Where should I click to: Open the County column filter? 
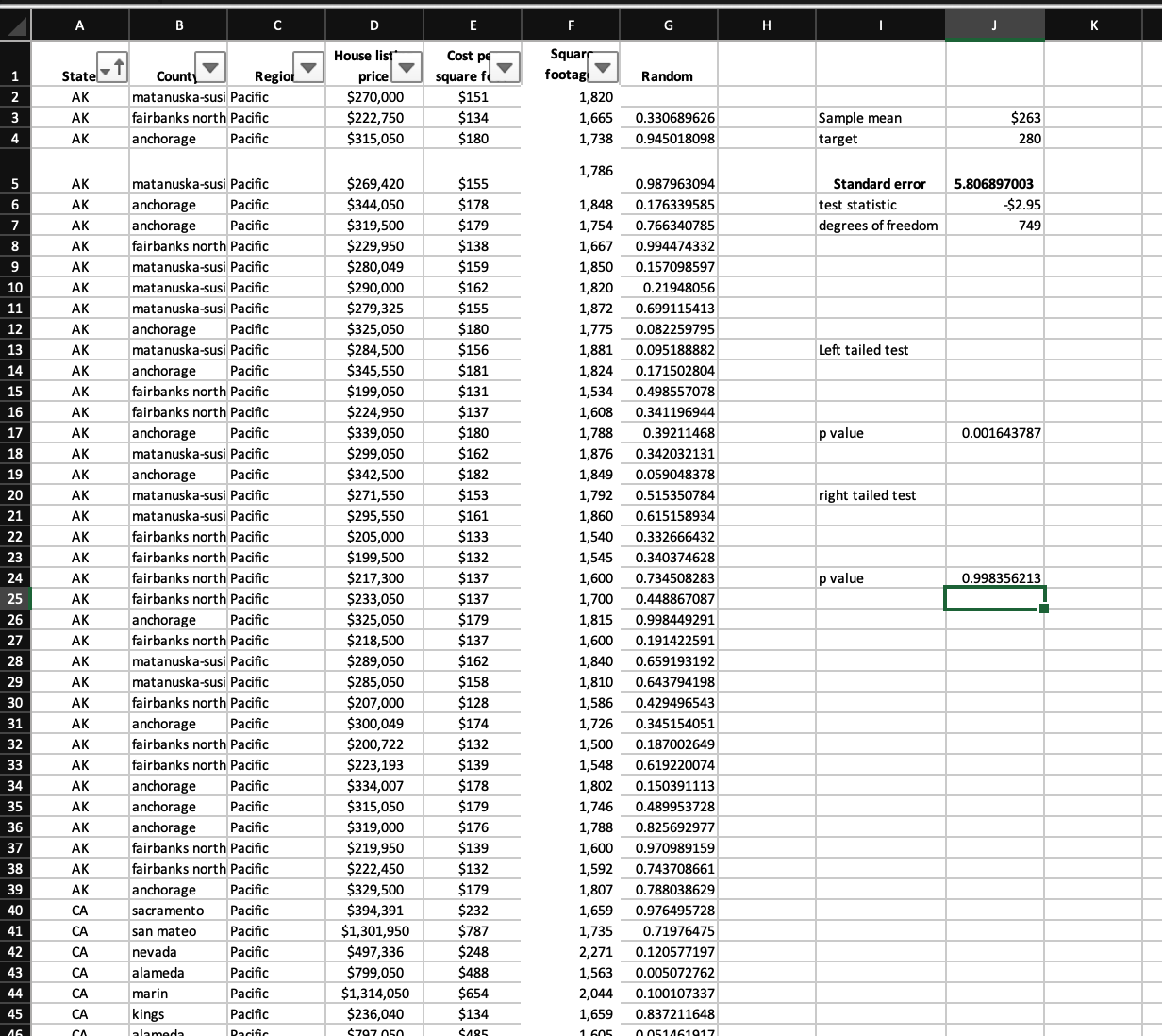tap(209, 66)
